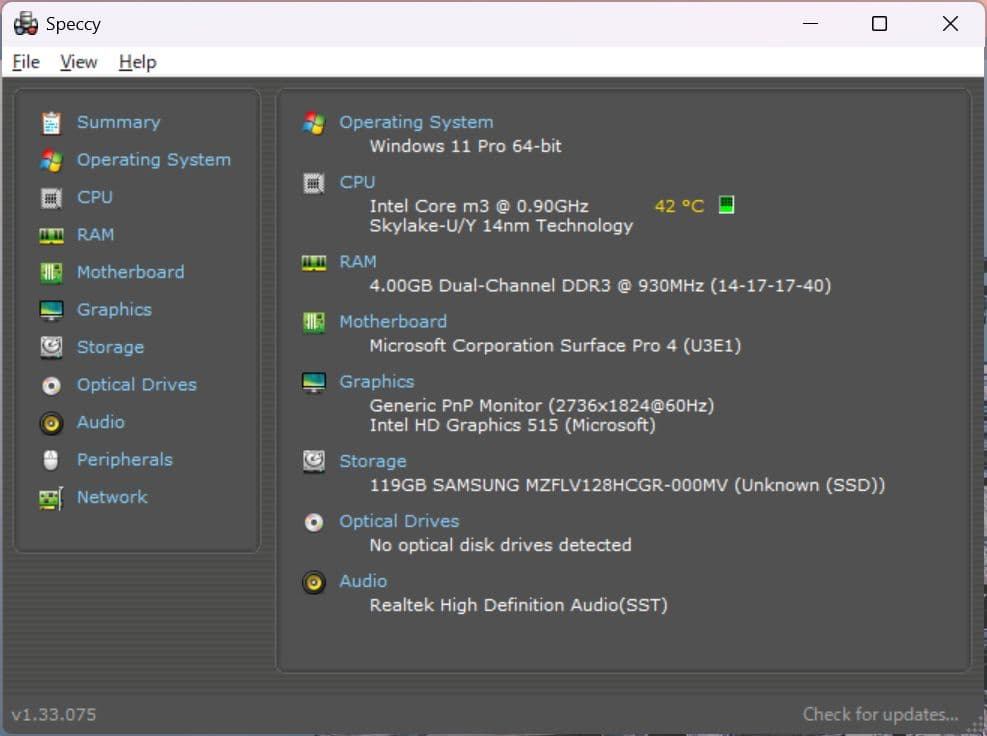Click the CPU heading link in summary
Screen dimensions: 987x736
click(357, 183)
